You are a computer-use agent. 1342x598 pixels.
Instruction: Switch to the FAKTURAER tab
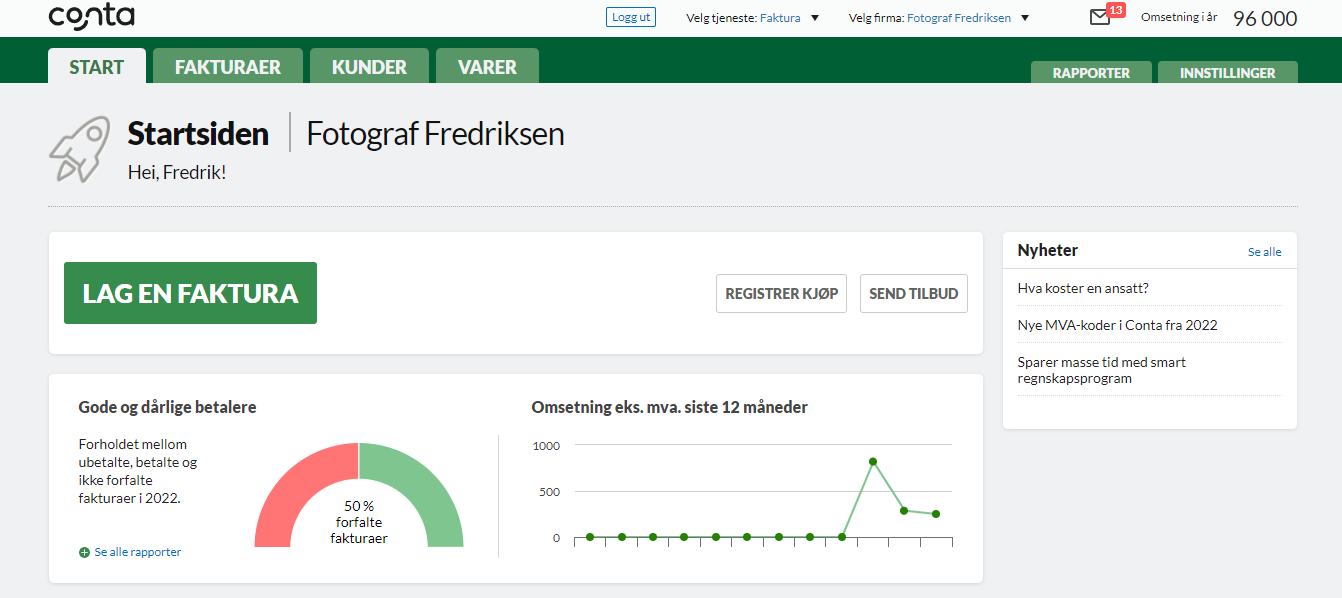[x=227, y=65]
